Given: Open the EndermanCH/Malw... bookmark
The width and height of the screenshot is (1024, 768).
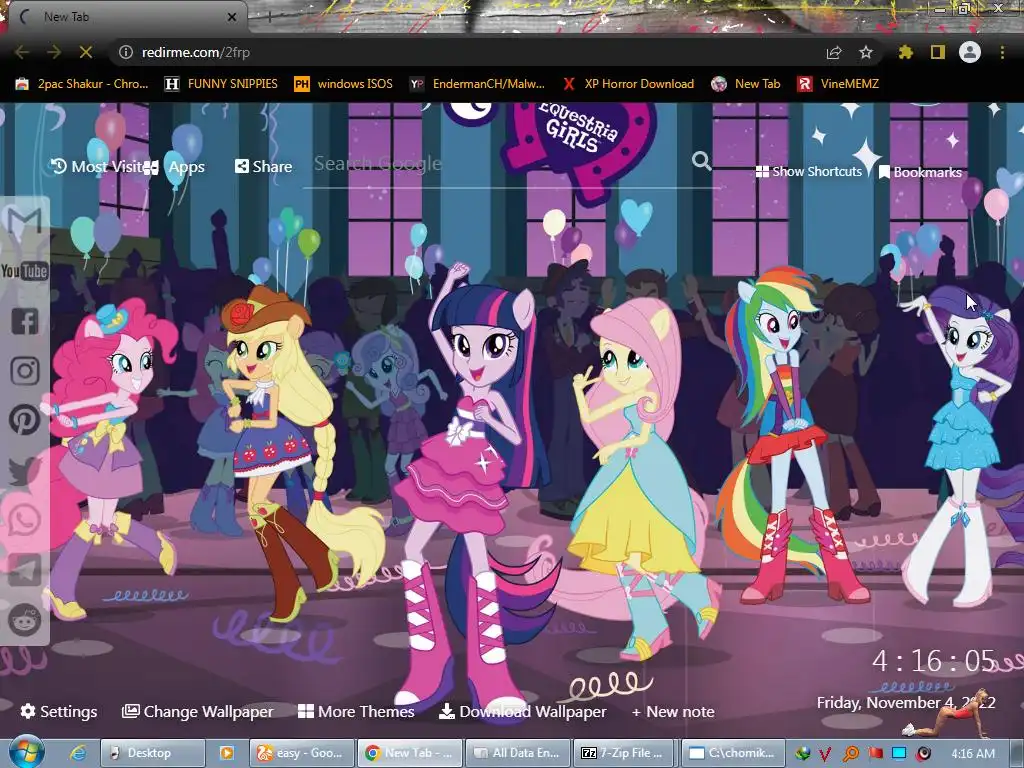Looking at the screenshot, I should pyautogui.click(x=477, y=84).
